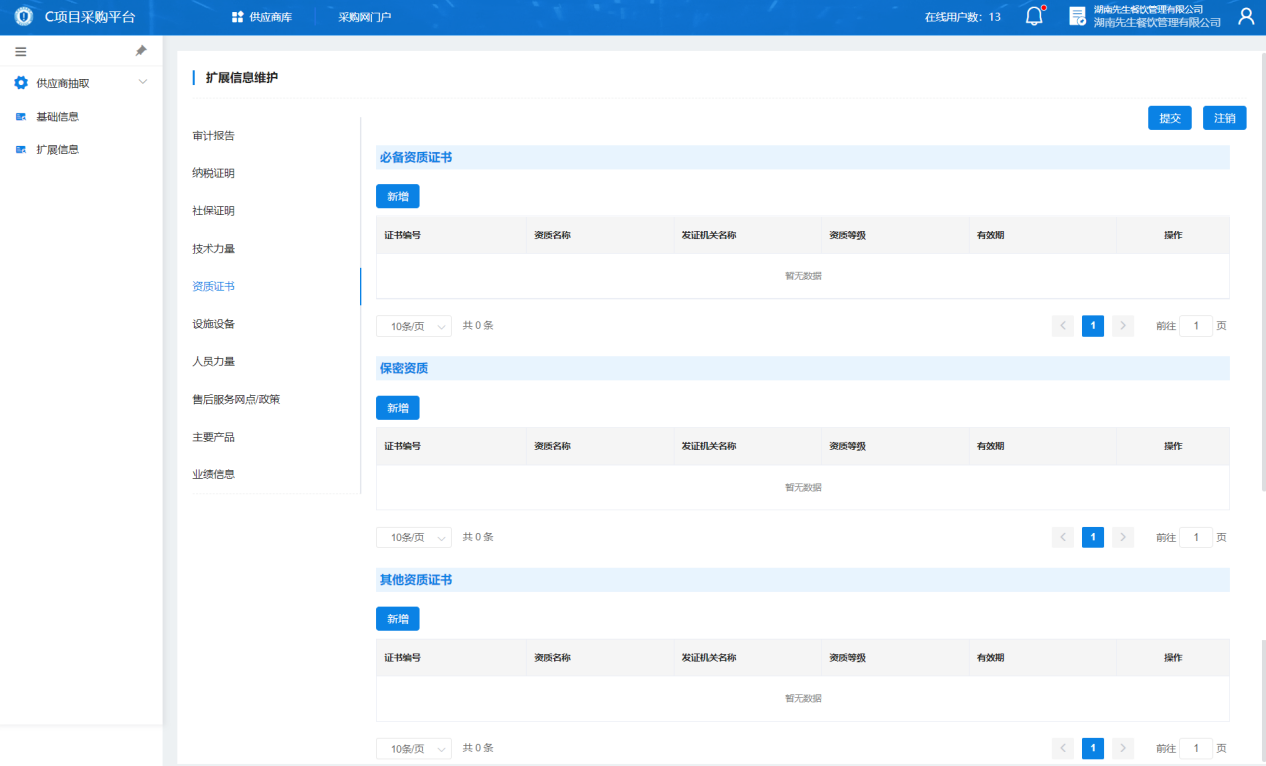
Task: Select the 设施设备 tab
Action: (214, 324)
